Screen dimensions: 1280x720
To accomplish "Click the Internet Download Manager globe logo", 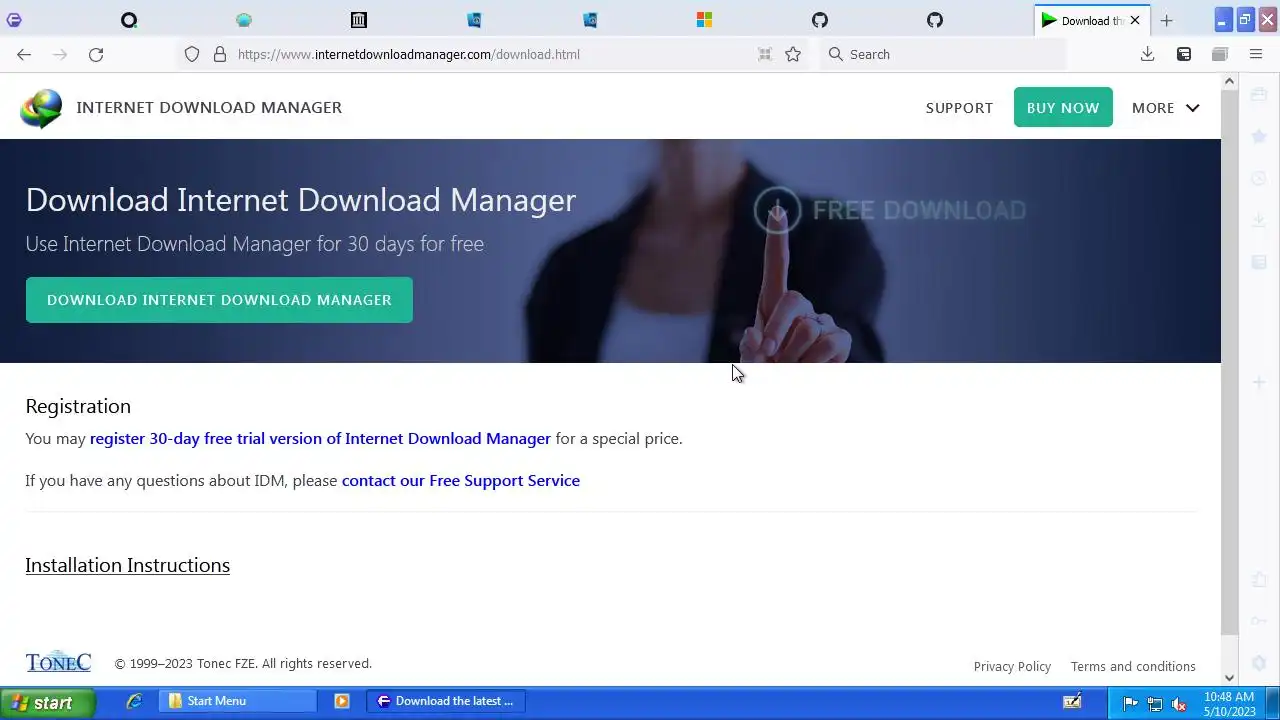I will (x=41, y=108).
